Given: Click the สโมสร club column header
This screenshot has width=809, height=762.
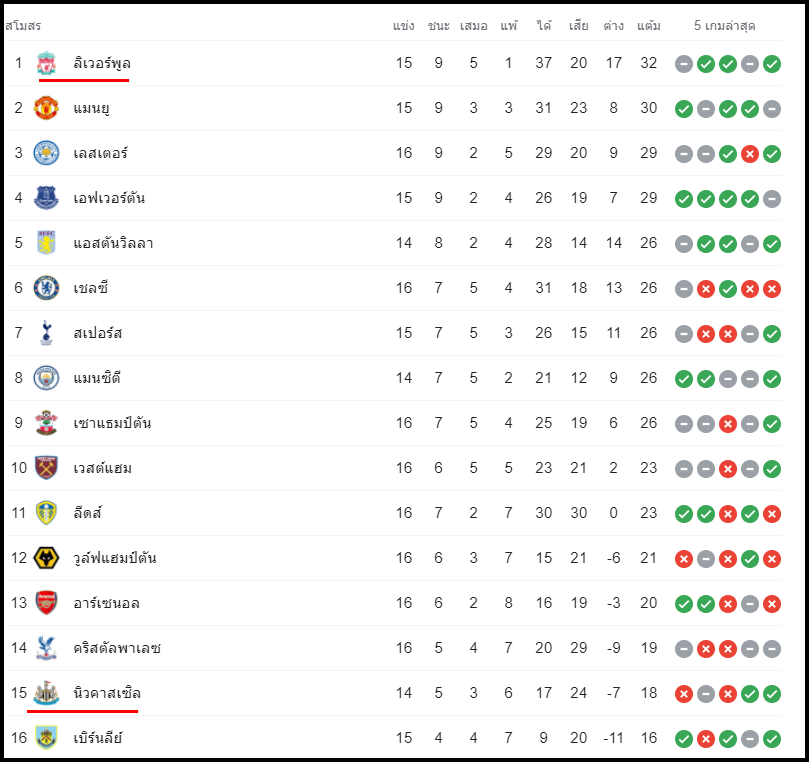Looking at the screenshot, I should [23, 25].
